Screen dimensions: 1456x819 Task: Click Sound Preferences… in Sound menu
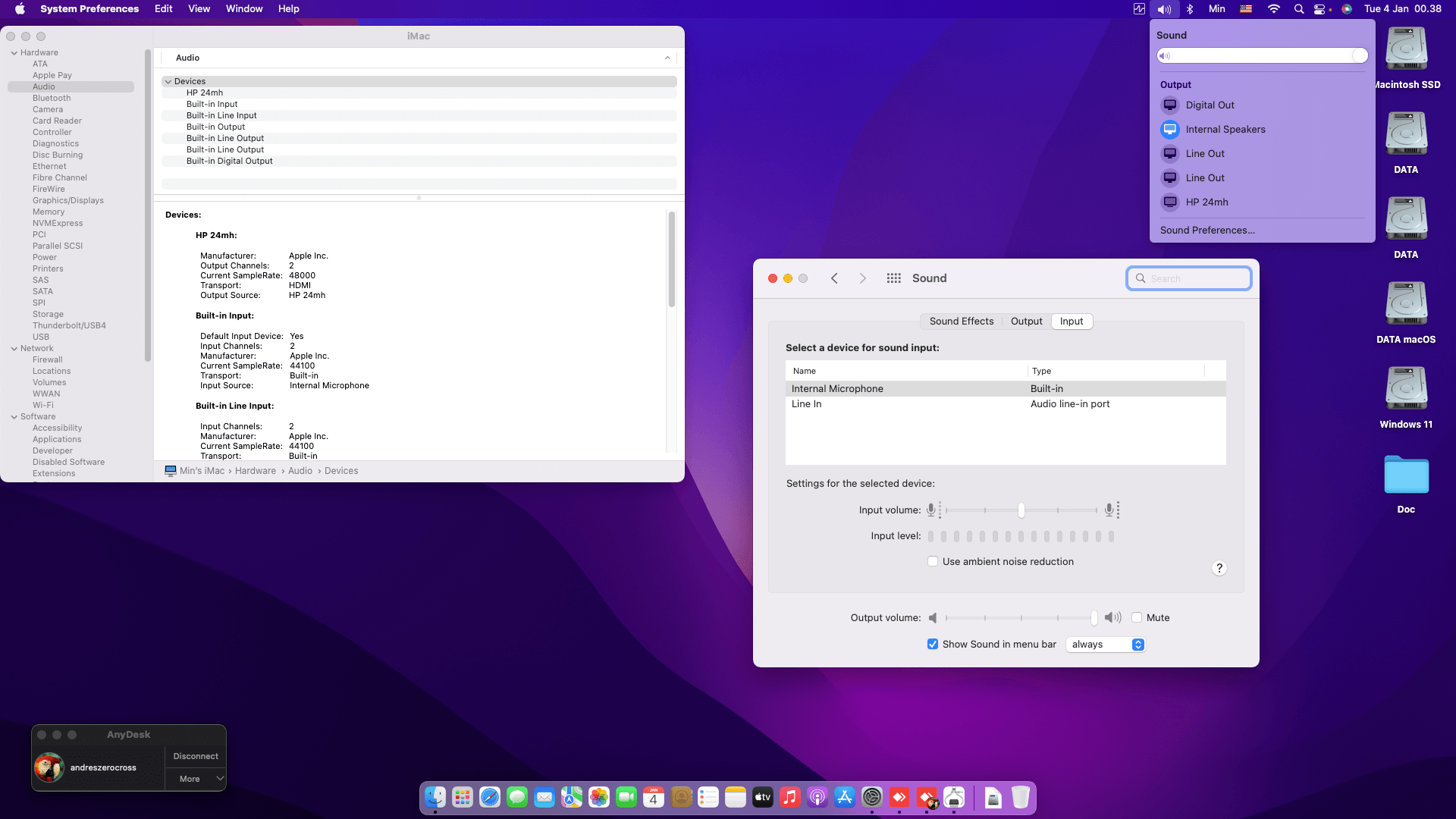click(1207, 231)
